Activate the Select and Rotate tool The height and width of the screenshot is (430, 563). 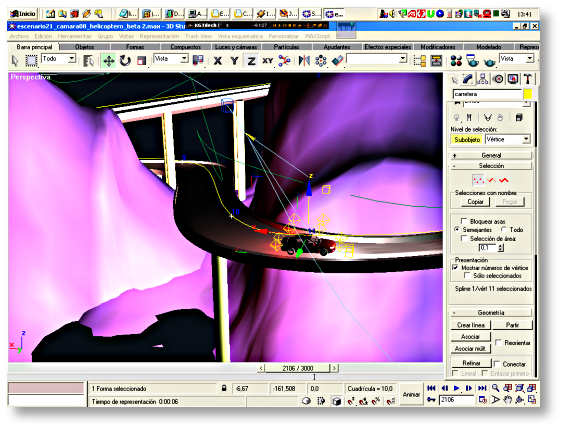pos(125,60)
